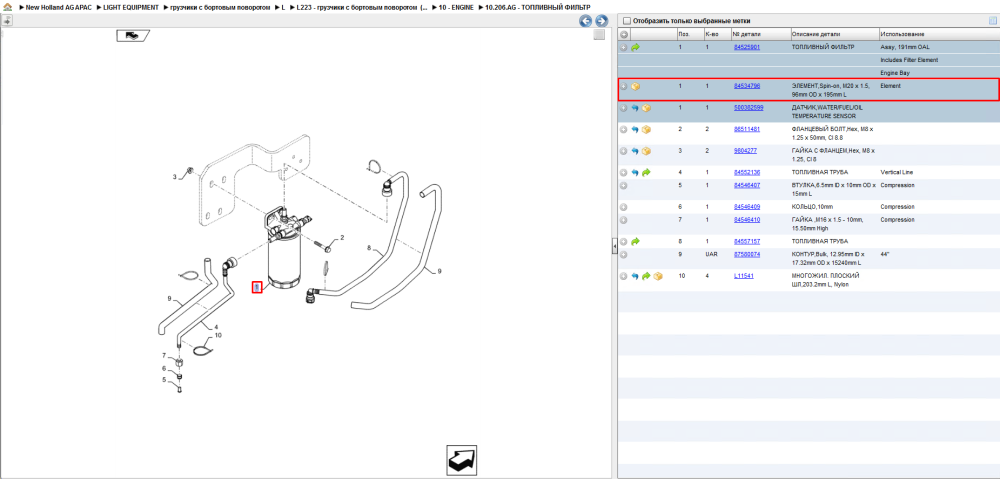Viewport: 1000px width, 479px height.
Task: Expand row plus for part 86511481
Action: [x=624, y=129]
